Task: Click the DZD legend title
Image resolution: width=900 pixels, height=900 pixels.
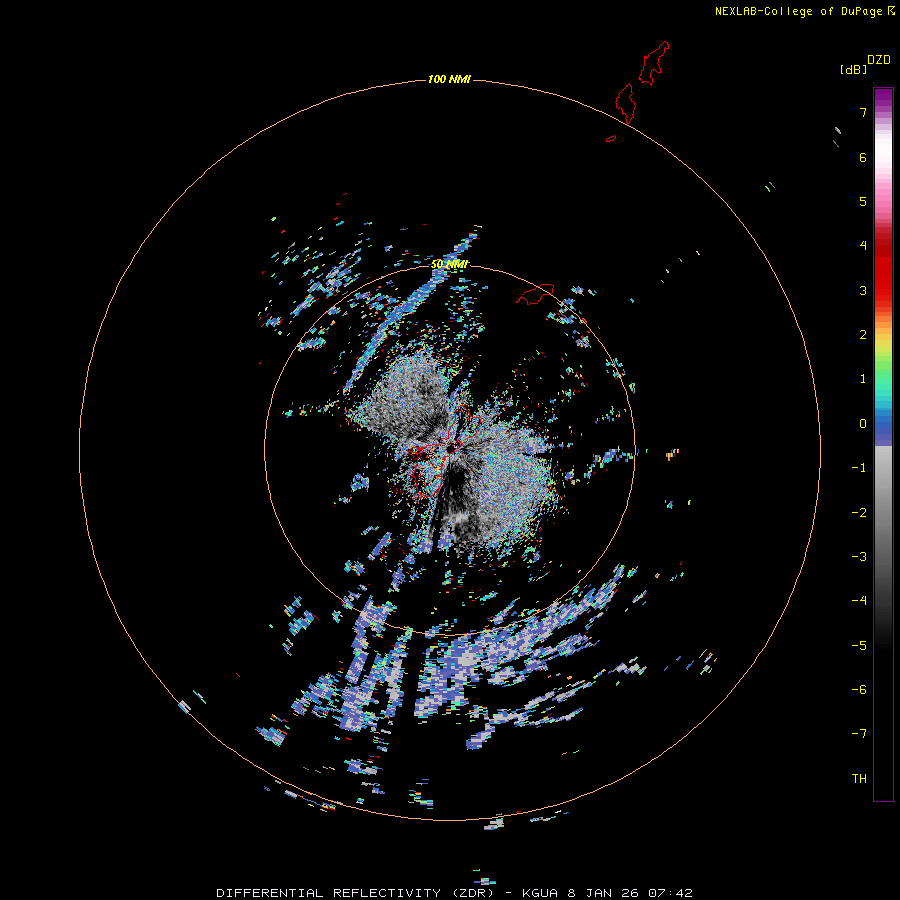Action: [879, 60]
